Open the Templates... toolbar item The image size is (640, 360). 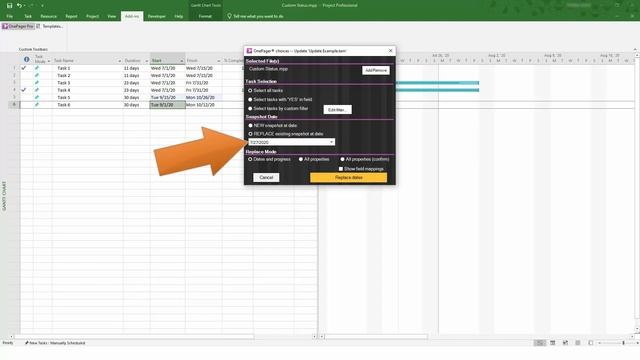[53, 26]
